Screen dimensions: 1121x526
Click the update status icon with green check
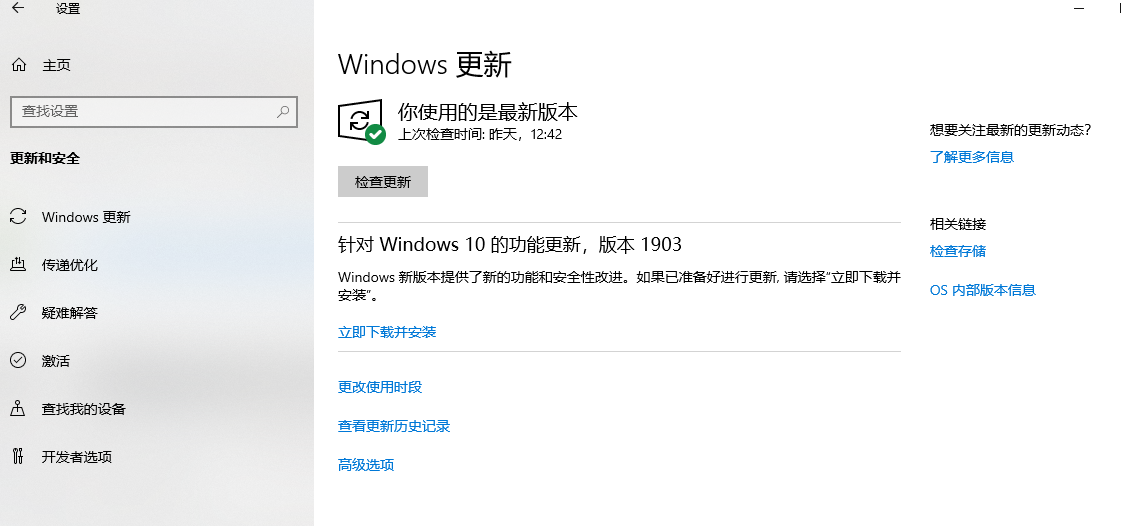tap(362, 122)
